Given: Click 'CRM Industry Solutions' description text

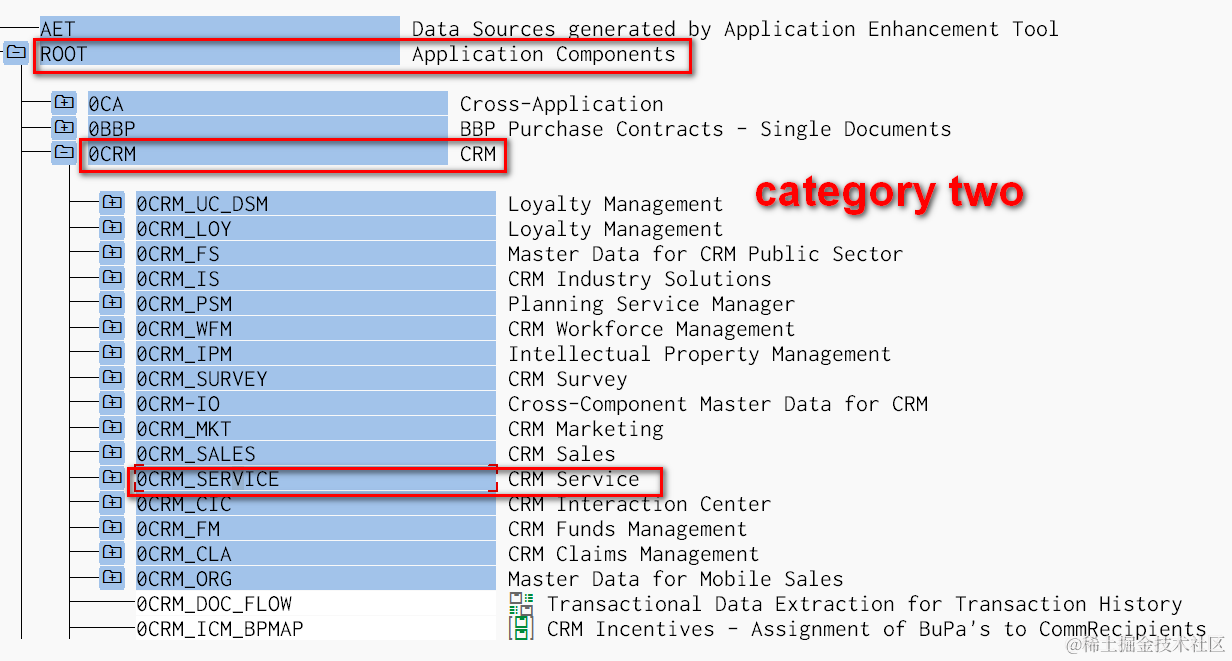Looking at the screenshot, I should tap(640, 279).
